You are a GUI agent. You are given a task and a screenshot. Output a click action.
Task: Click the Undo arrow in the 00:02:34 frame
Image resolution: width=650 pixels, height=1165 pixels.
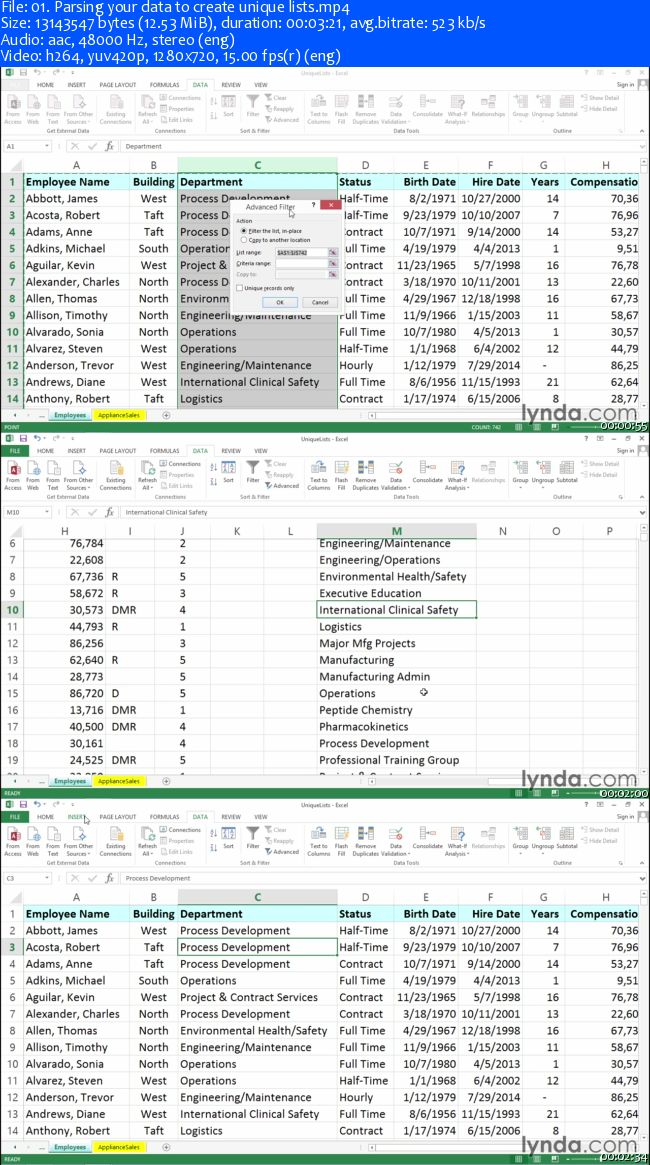pos(36,804)
